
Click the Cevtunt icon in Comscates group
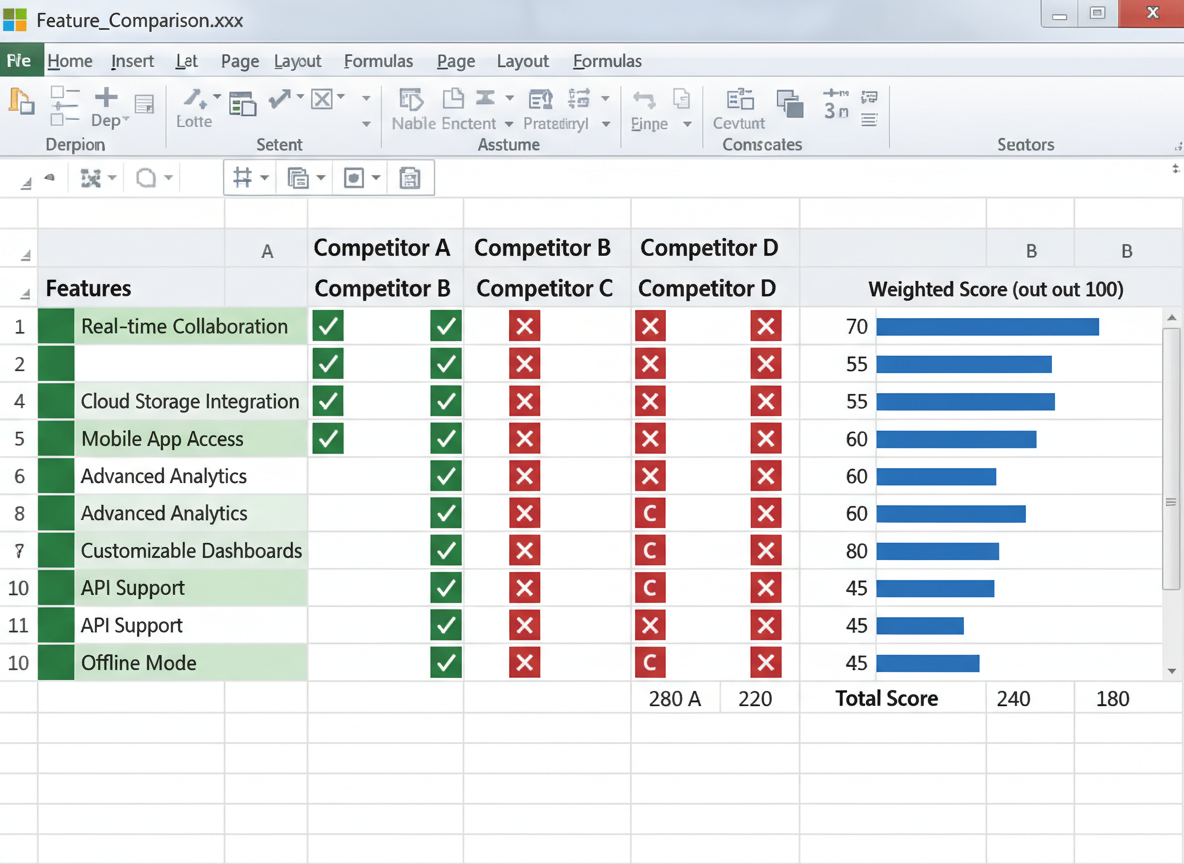[x=740, y=101]
